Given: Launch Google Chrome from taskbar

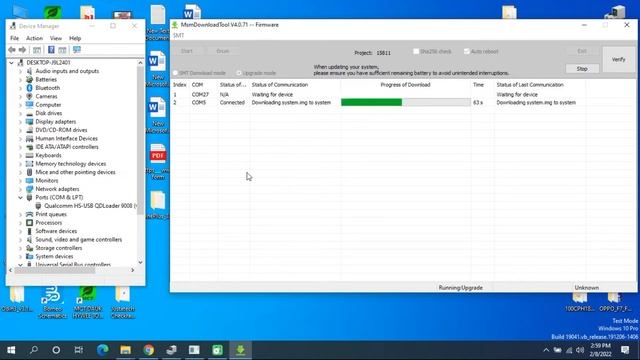Looking at the screenshot, I should pyautogui.click(x=149, y=350).
